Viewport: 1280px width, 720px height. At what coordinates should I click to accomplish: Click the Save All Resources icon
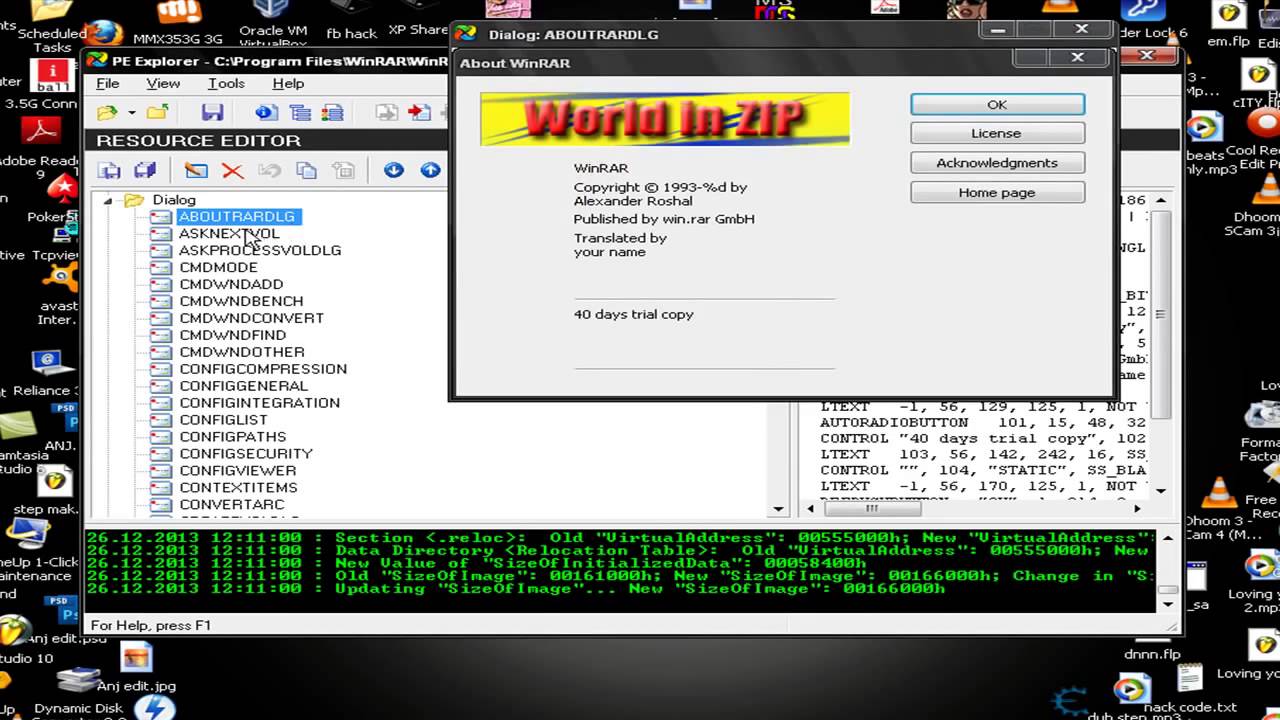(x=145, y=170)
